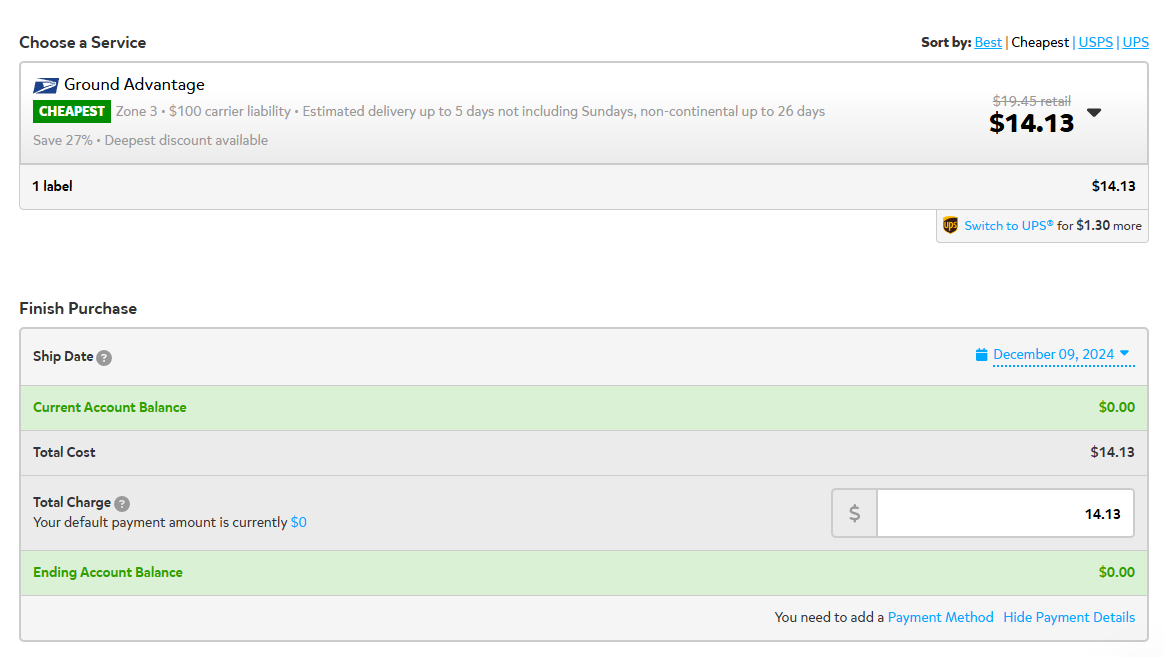
Task: Hide Payment Details
Action: click(1069, 617)
